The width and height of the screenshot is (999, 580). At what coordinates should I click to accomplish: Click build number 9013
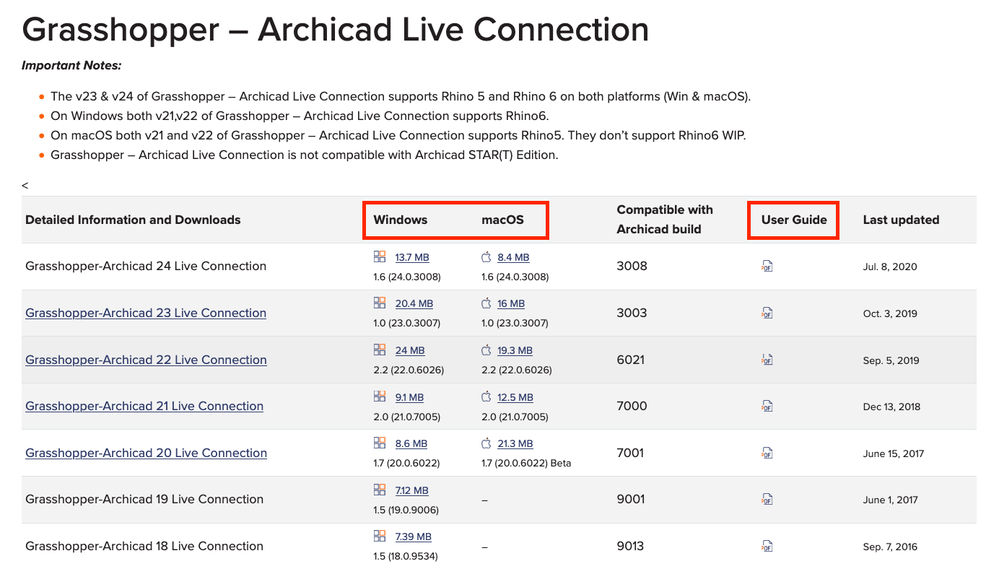[630, 546]
